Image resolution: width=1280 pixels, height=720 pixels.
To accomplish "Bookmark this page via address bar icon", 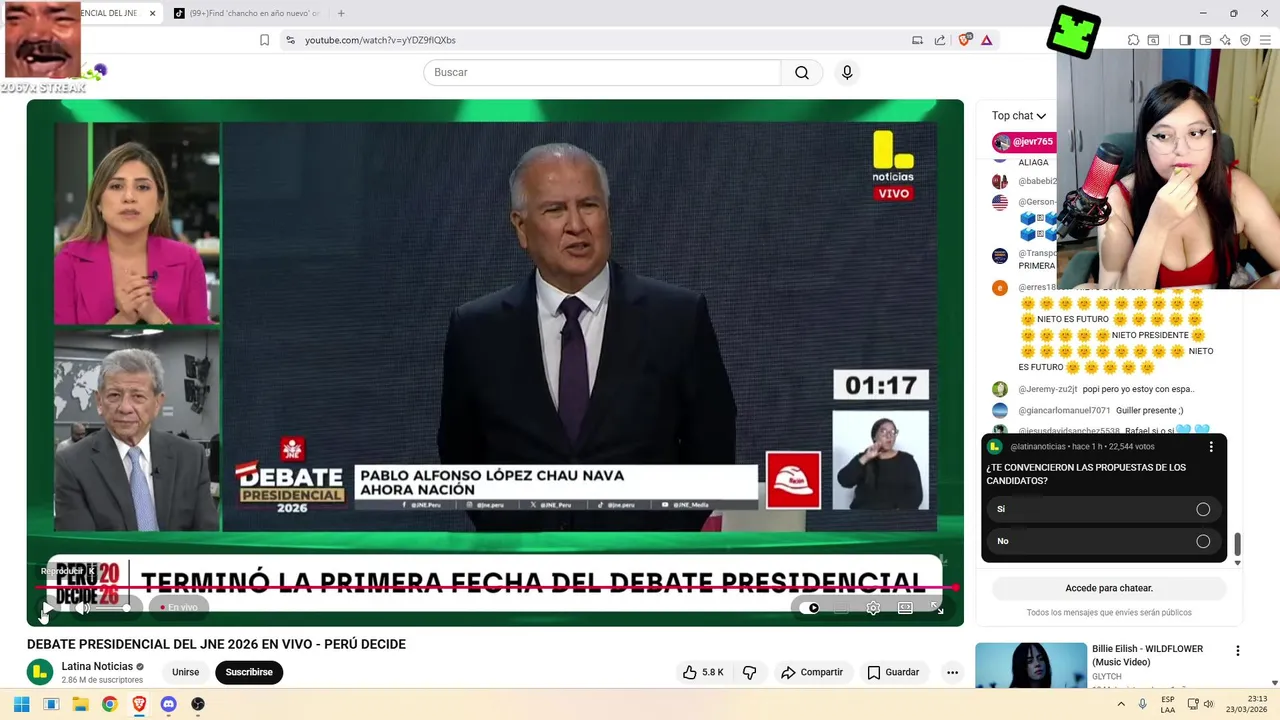I will [x=264, y=40].
